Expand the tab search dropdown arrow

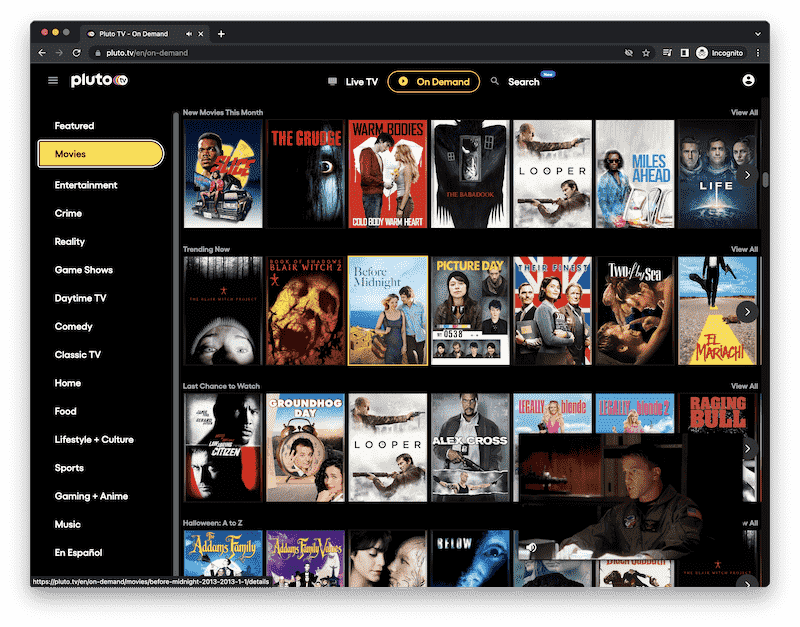[x=758, y=34]
